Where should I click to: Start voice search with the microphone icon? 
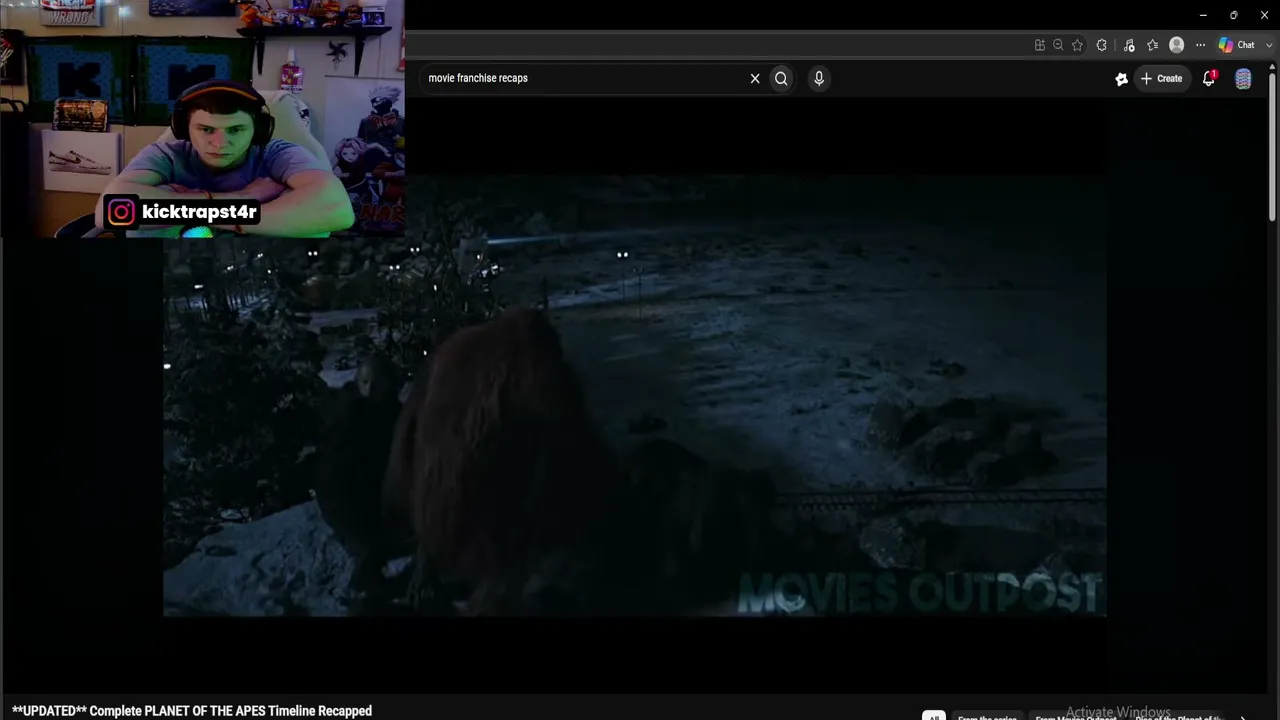pyautogui.click(x=819, y=78)
